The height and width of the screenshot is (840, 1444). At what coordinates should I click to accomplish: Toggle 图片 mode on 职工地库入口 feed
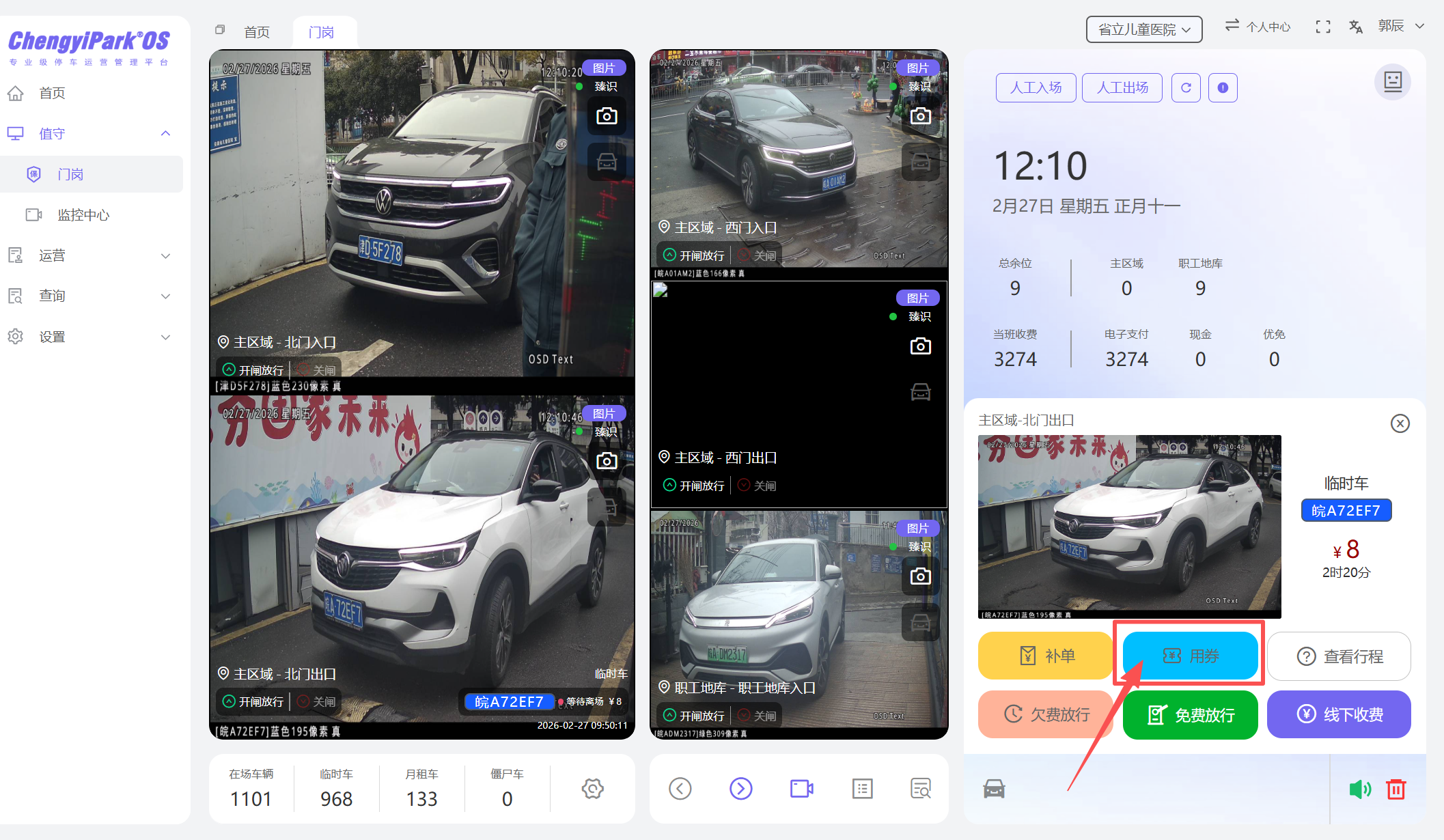917,528
